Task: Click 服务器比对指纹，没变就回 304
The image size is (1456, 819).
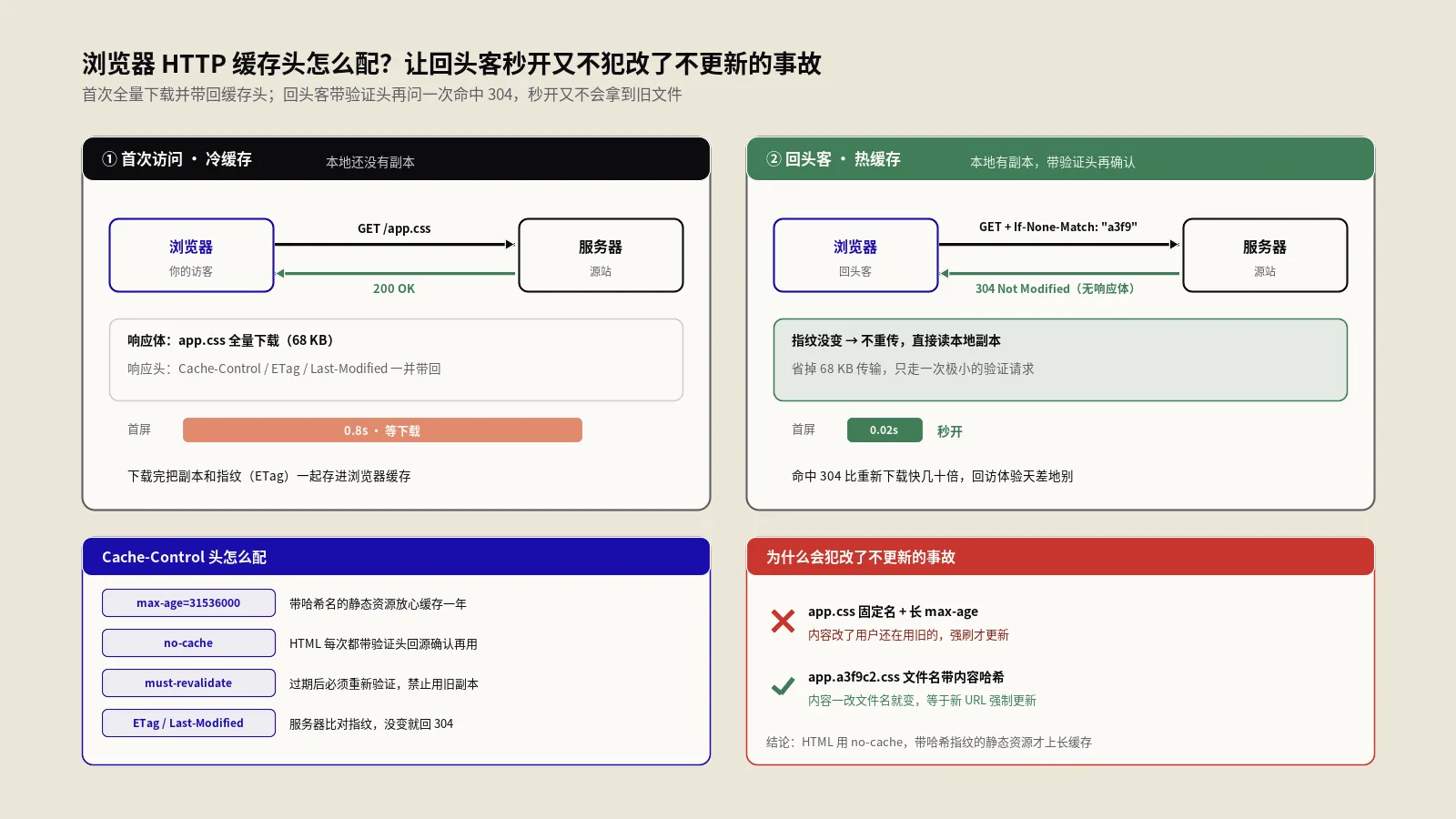Action: (x=371, y=723)
